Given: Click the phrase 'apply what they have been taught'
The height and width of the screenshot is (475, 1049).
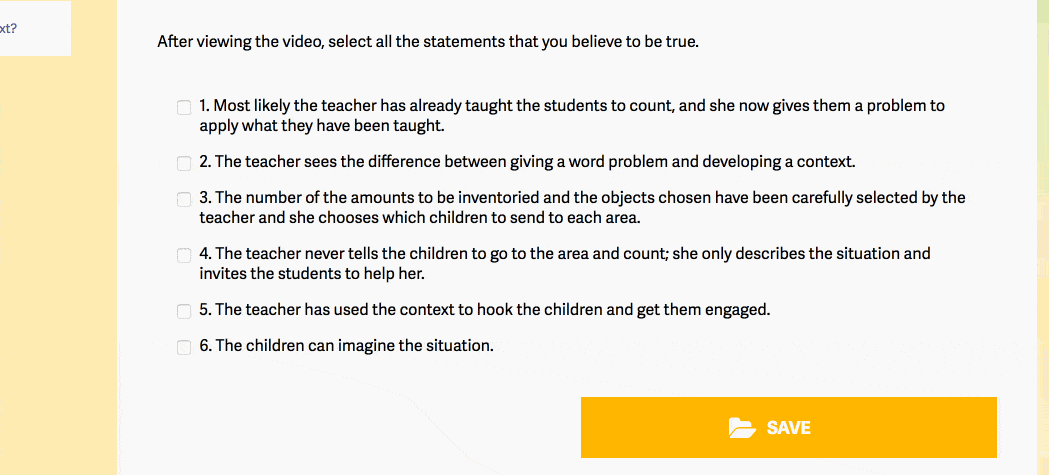Looking at the screenshot, I should click(x=320, y=125).
